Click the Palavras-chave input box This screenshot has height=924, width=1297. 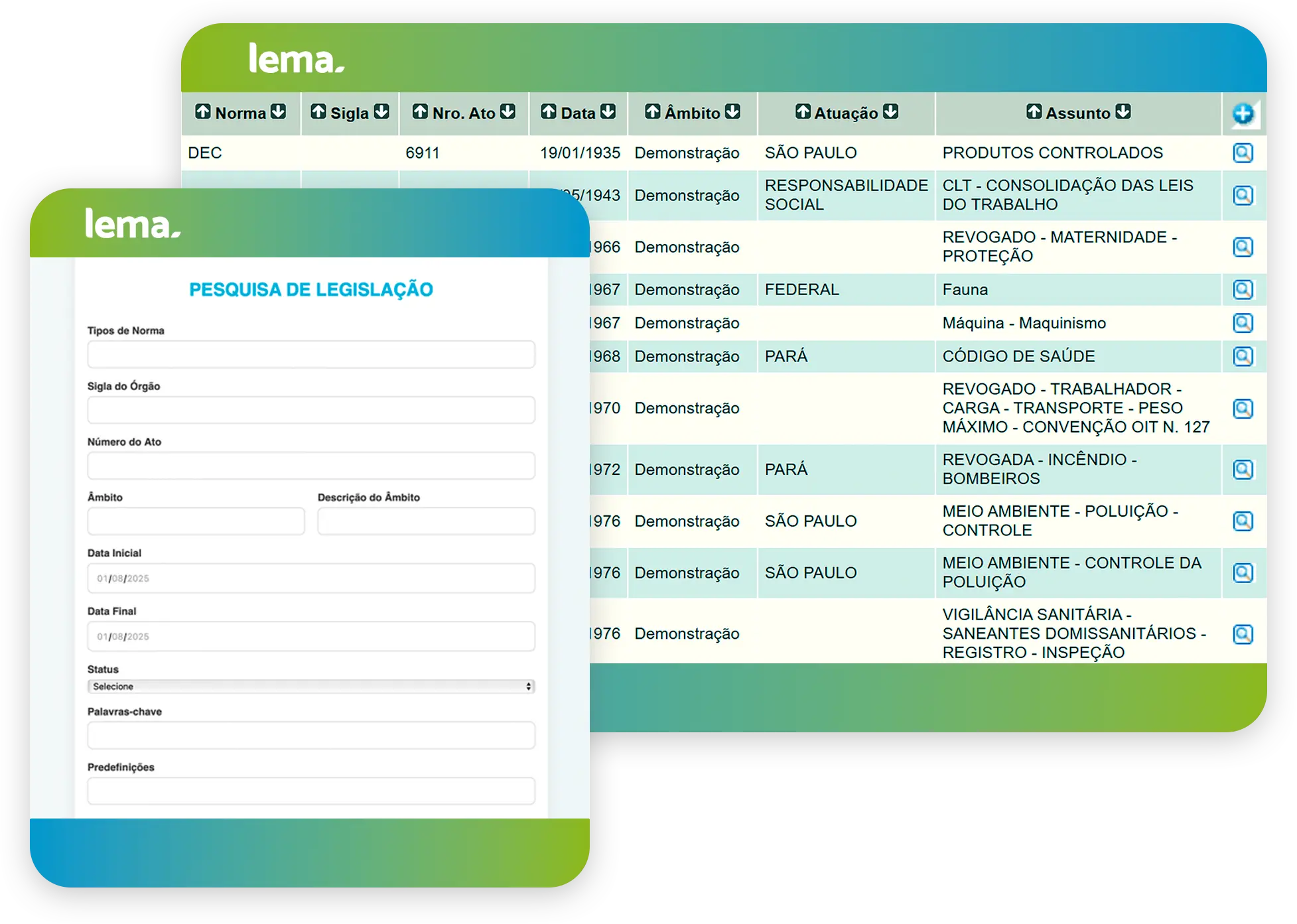[x=310, y=736]
